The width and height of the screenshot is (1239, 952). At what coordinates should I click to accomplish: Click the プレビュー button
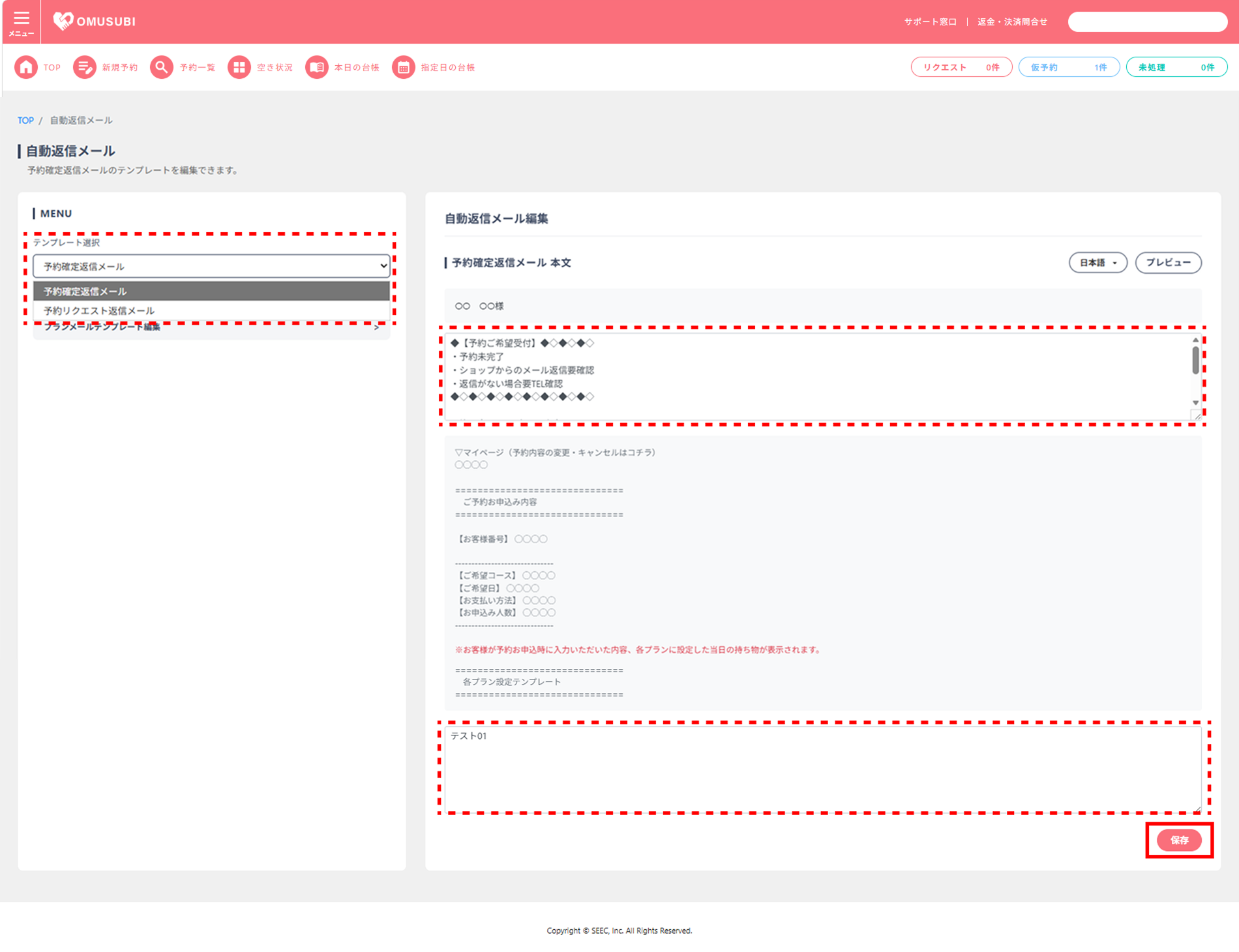tap(1168, 262)
